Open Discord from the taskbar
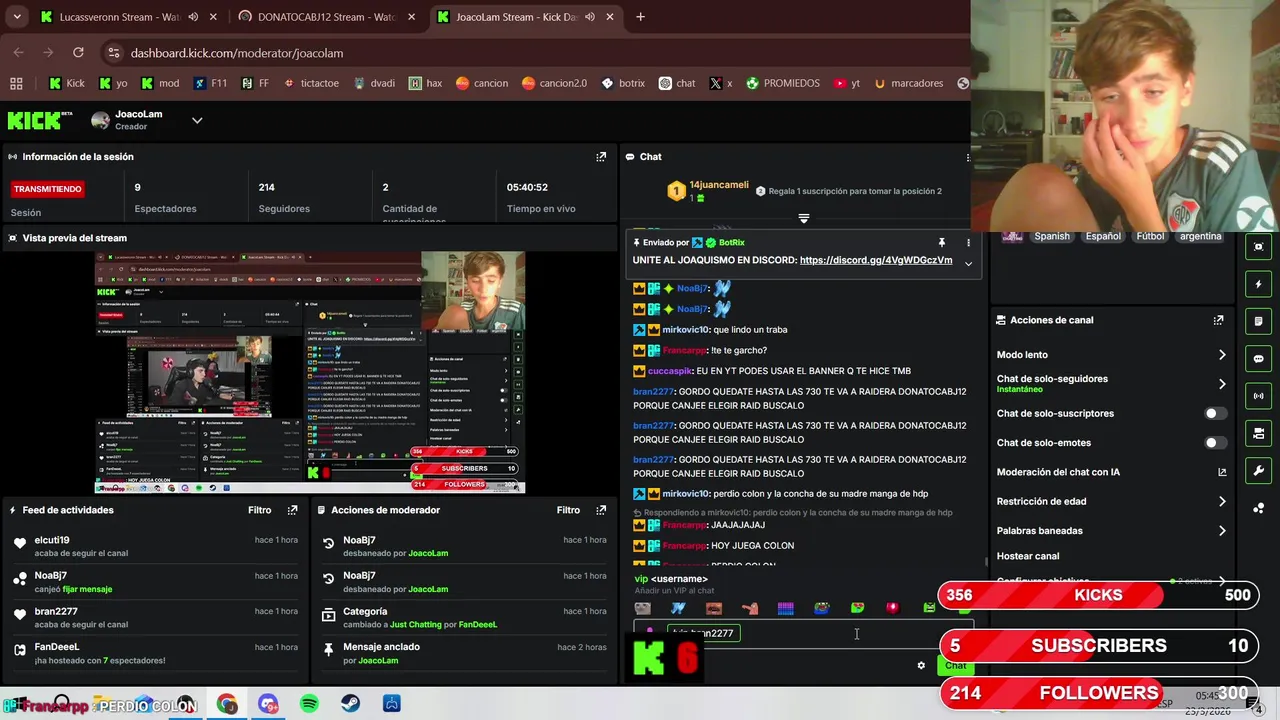Screen dimensions: 1280x720 click(268, 704)
